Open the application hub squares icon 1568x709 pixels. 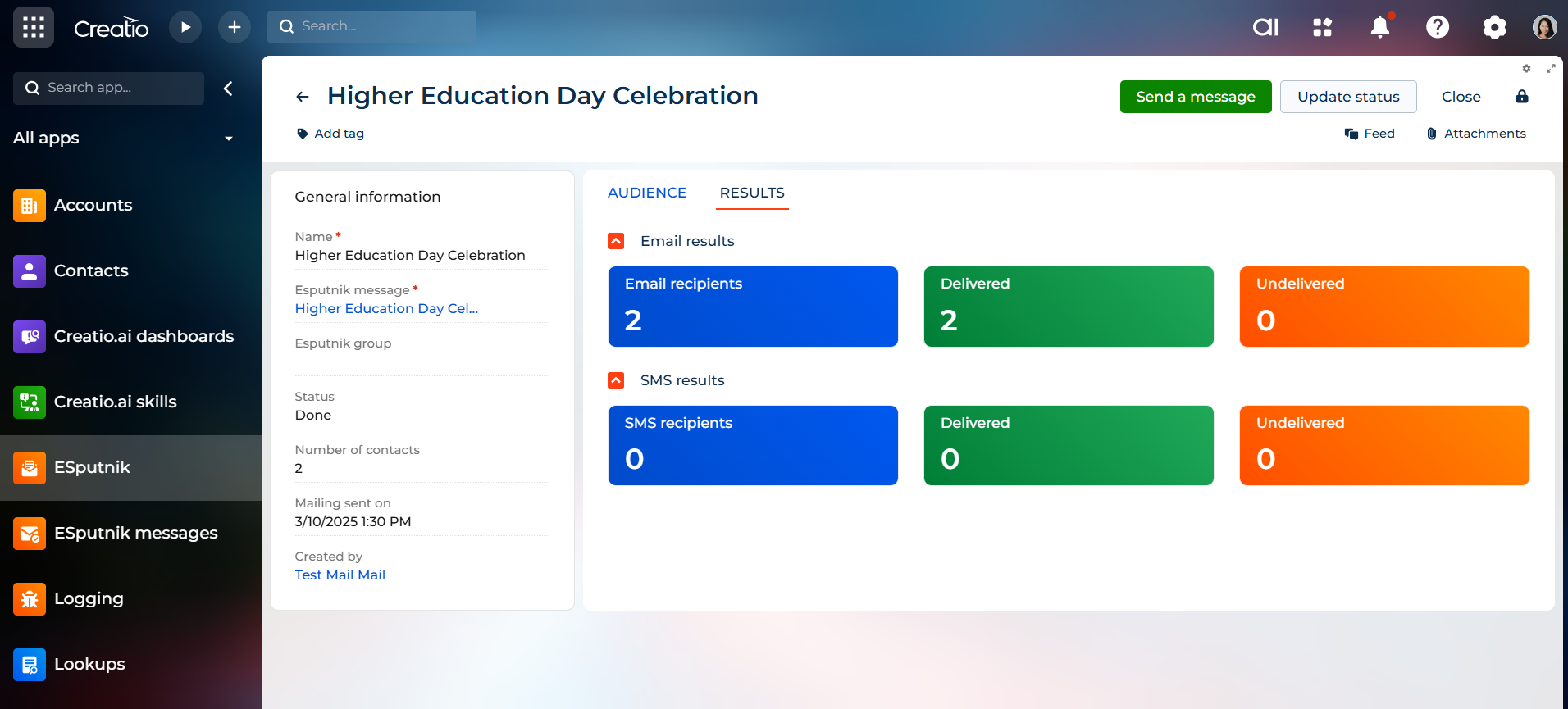coord(1323,27)
